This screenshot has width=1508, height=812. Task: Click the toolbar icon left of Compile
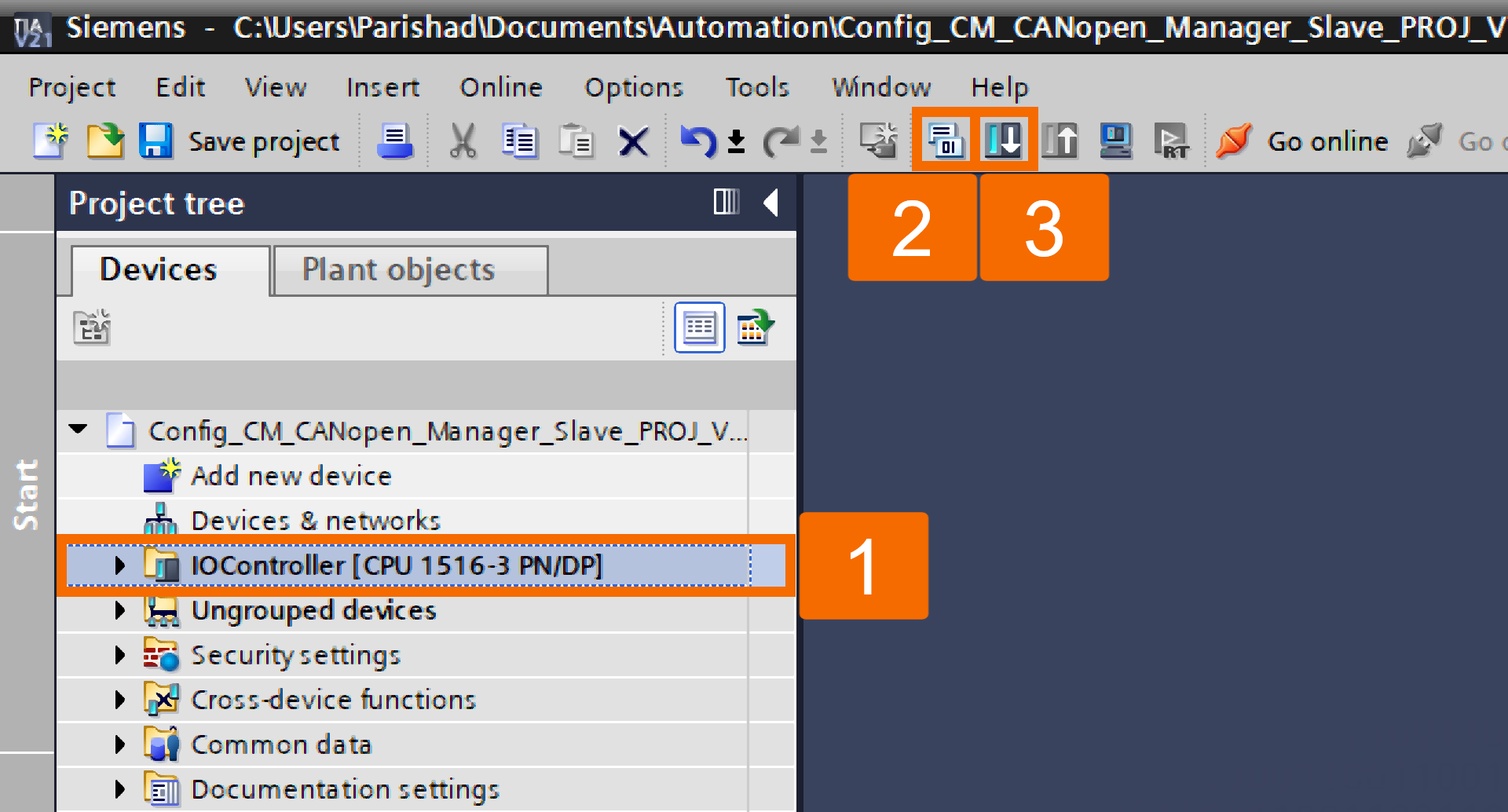click(878, 141)
